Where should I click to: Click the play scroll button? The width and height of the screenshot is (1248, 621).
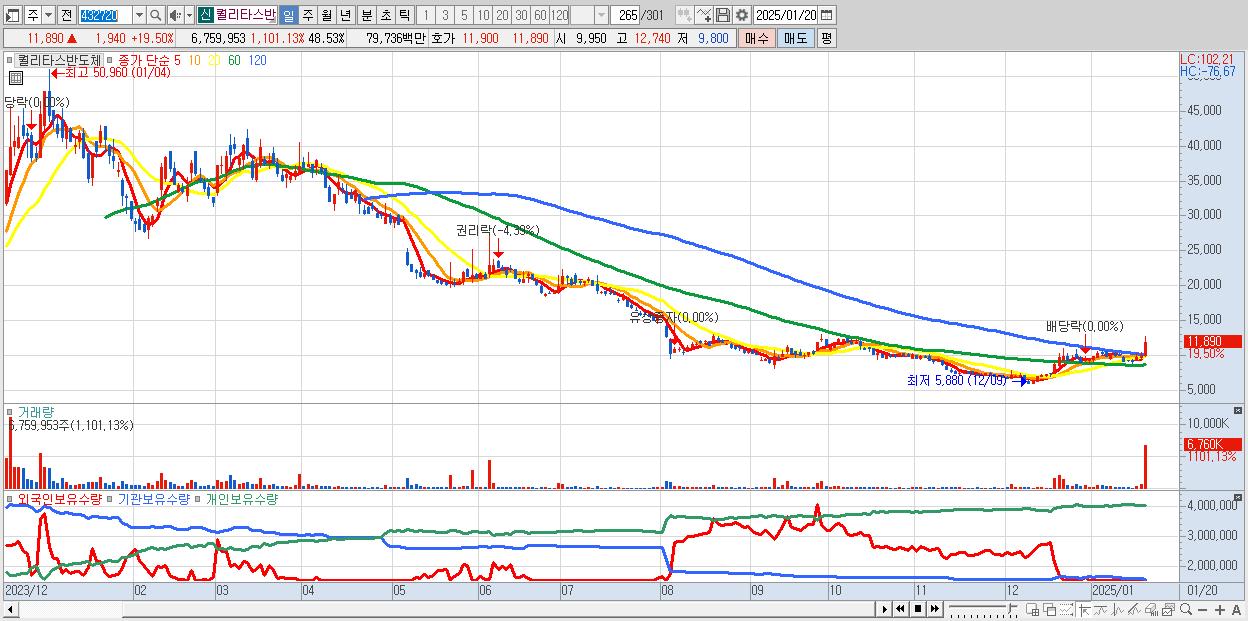(x=885, y=609)
